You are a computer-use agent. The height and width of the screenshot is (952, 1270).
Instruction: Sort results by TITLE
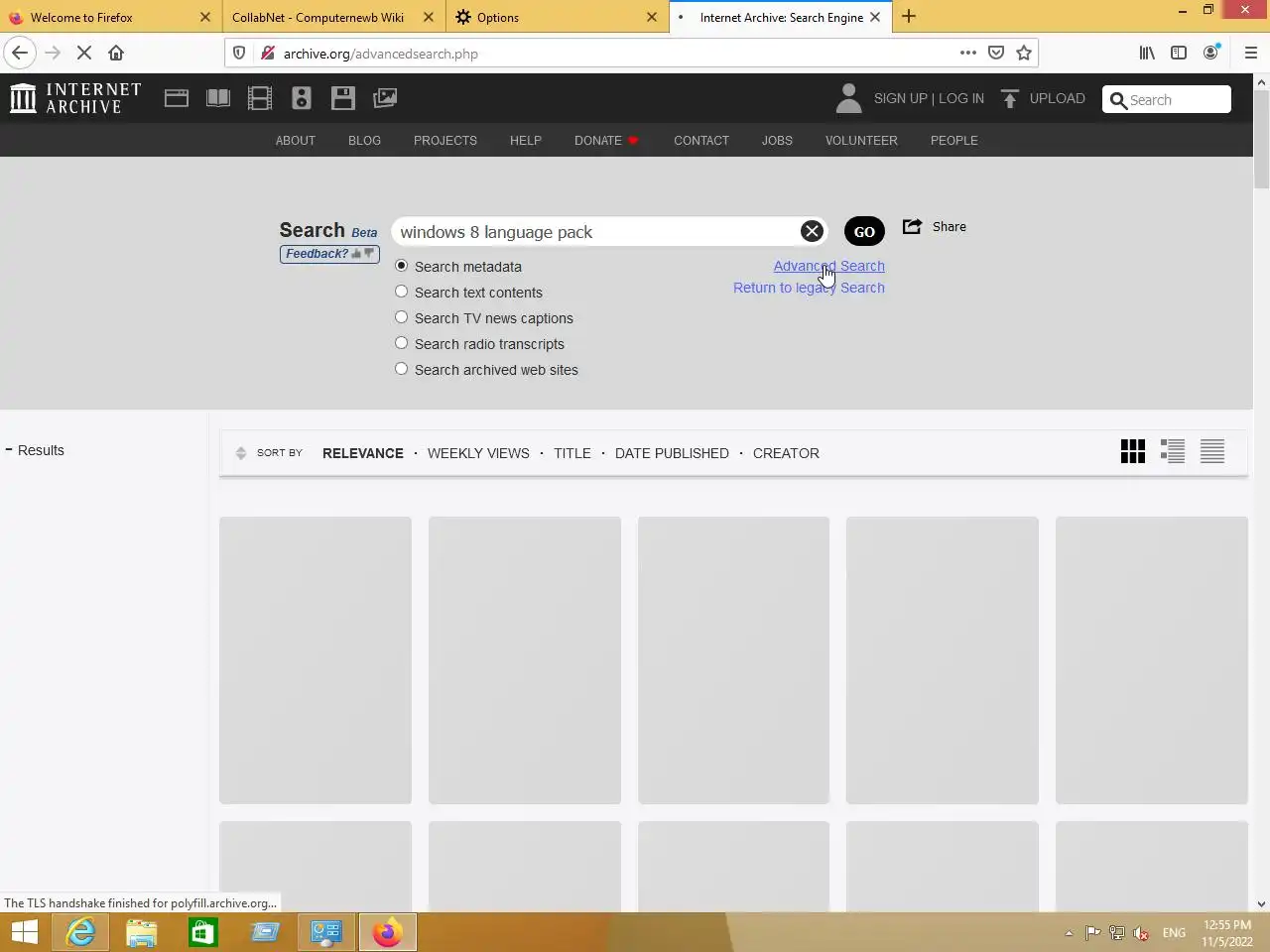click(572, 453)
